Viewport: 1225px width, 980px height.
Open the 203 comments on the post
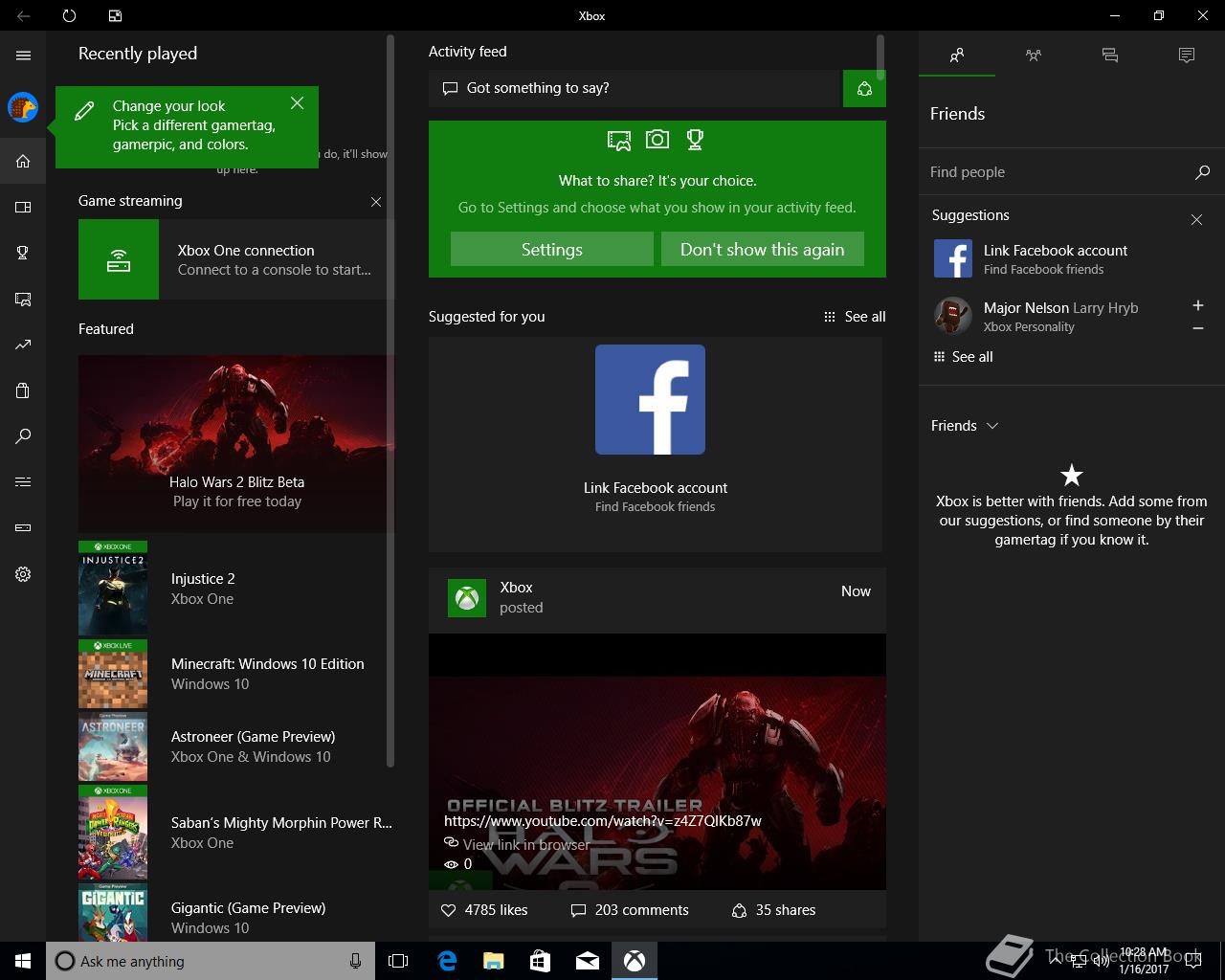click(x=630, y=910)
